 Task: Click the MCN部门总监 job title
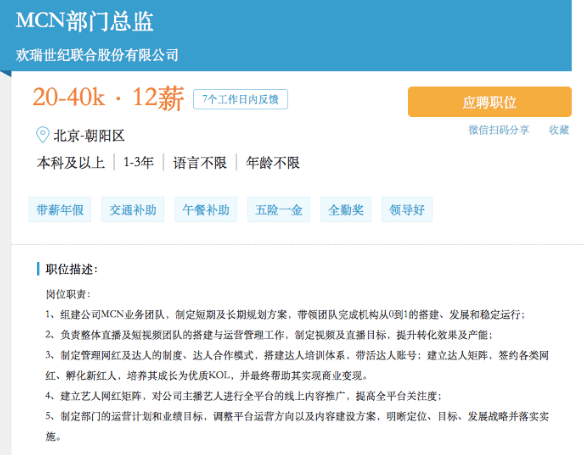[x=85, y=21]
